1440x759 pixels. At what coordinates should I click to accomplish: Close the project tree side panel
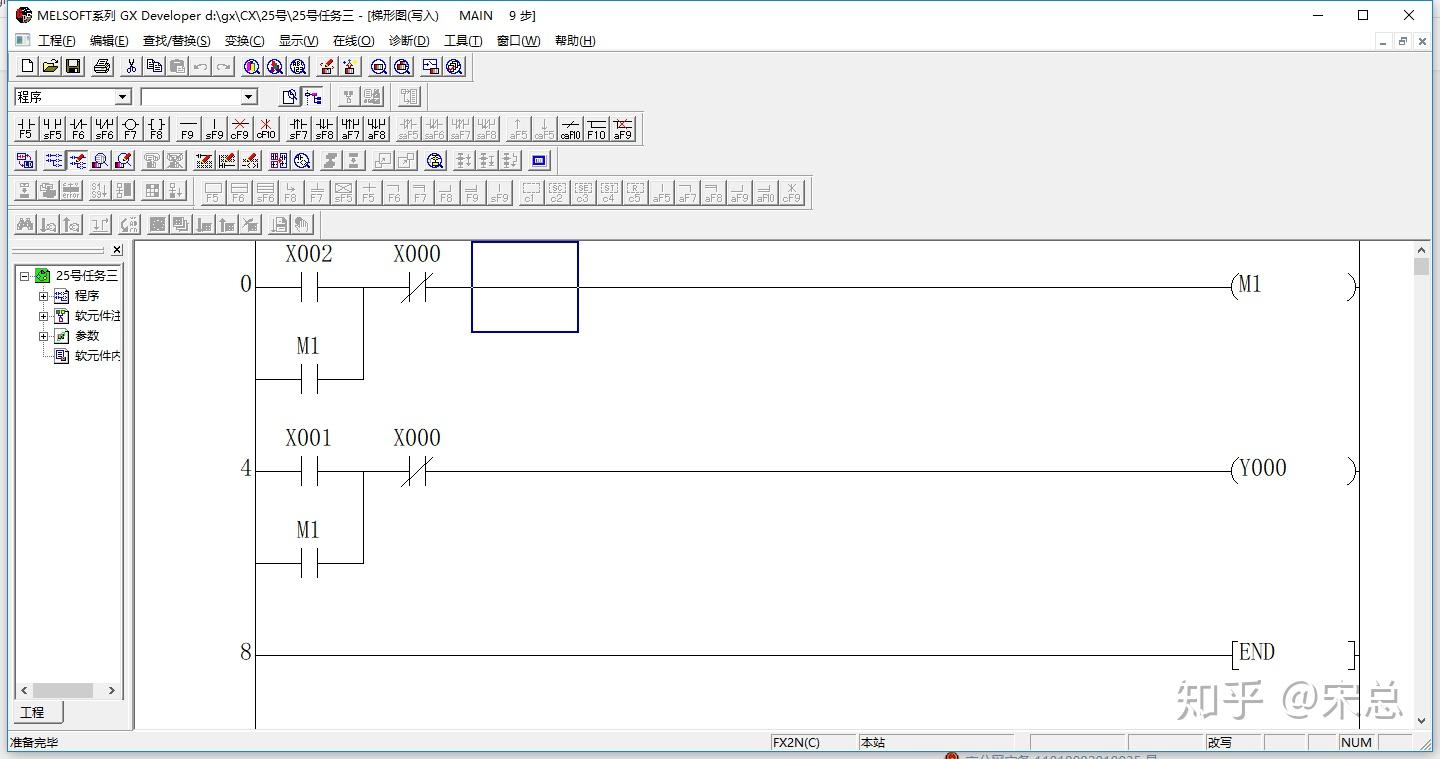pyautogui.click(x=117, y=250)
